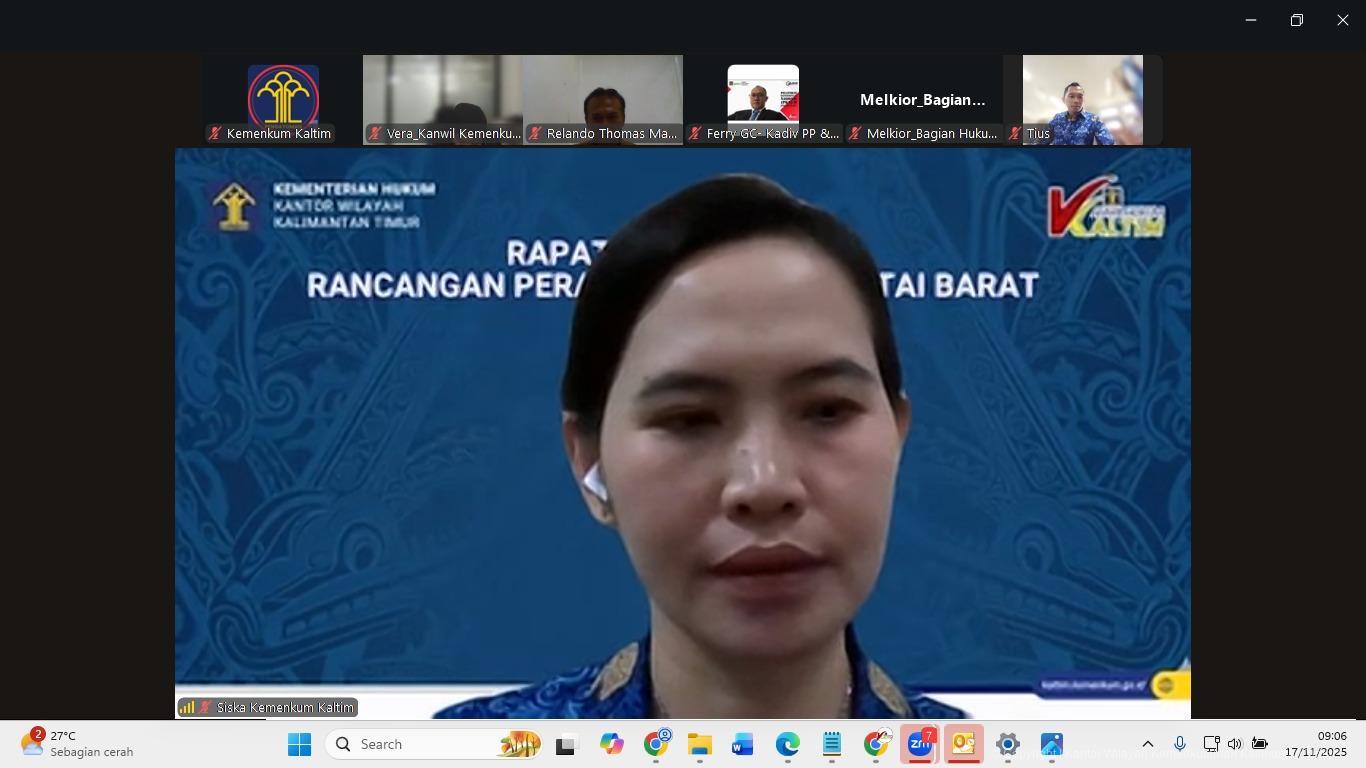Open the Settings gear in the taskbar
The image size is (1366, 768).
(x=1007, y=744)
